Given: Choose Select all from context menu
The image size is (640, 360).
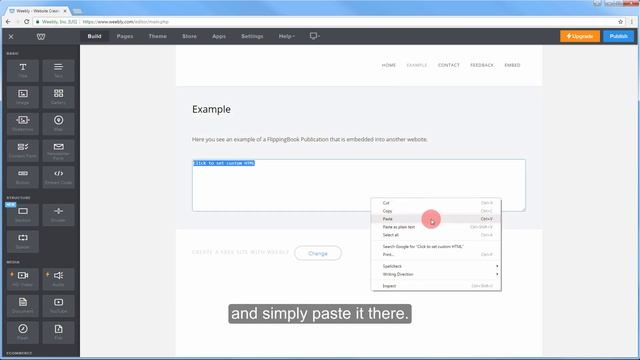Looking at the screenshot, I should tap(436, 235).
